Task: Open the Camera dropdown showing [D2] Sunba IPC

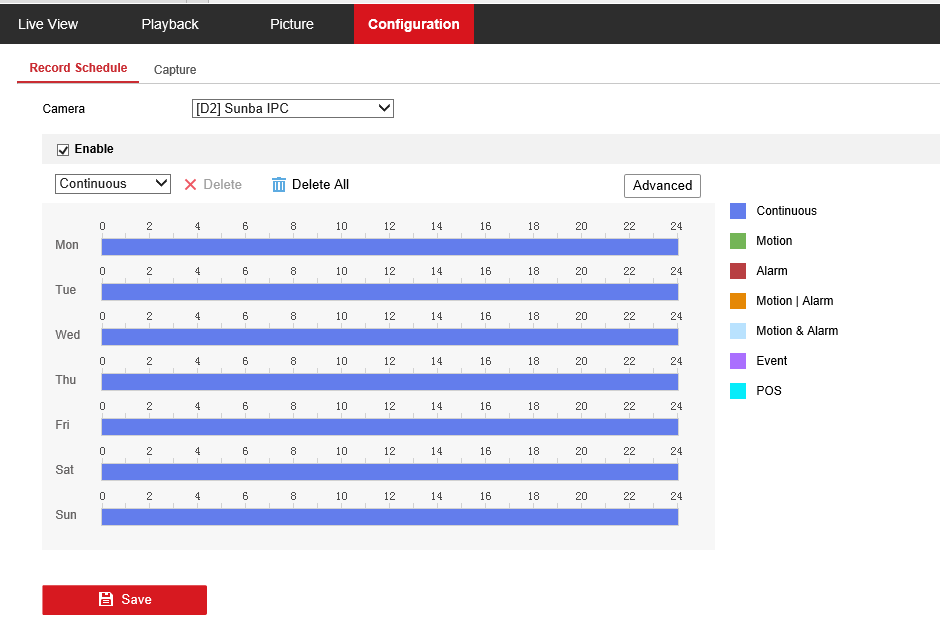Action: 293,109
